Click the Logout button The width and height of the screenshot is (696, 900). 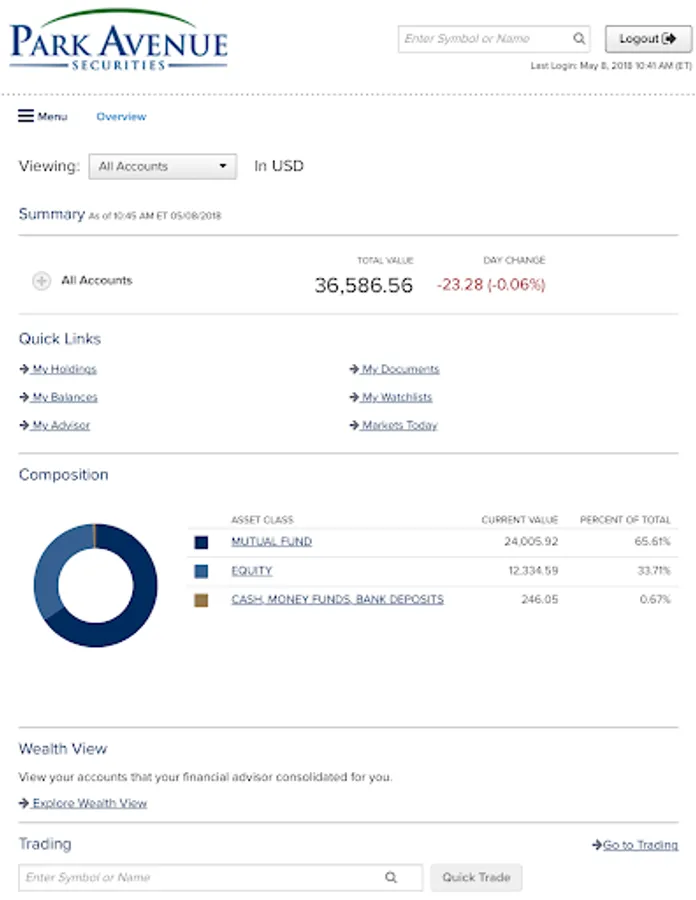click(x=648, y=39)
